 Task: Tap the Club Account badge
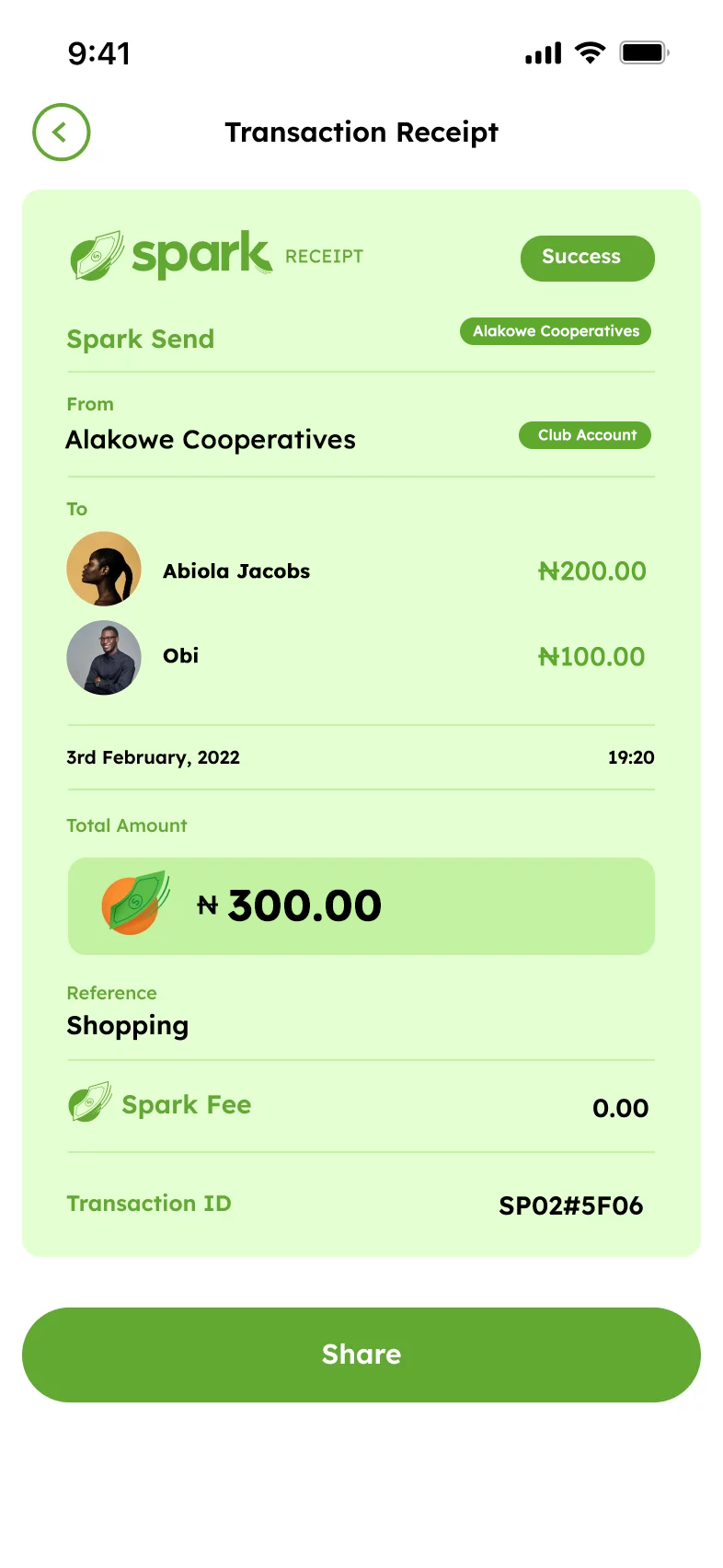click(585, 435)
